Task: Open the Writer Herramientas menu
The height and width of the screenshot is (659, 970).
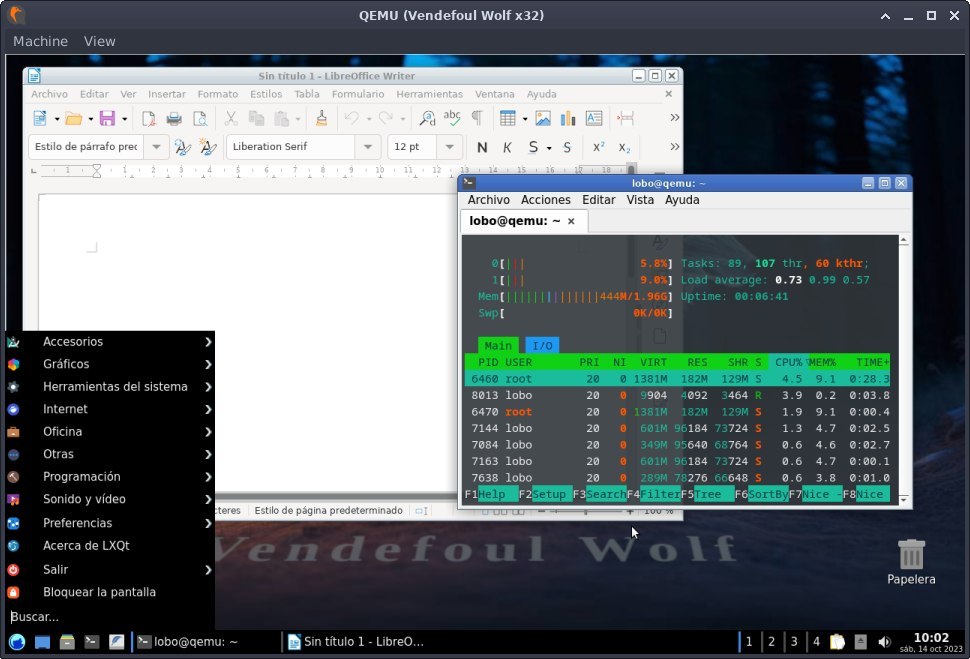Action: [429, 94]
